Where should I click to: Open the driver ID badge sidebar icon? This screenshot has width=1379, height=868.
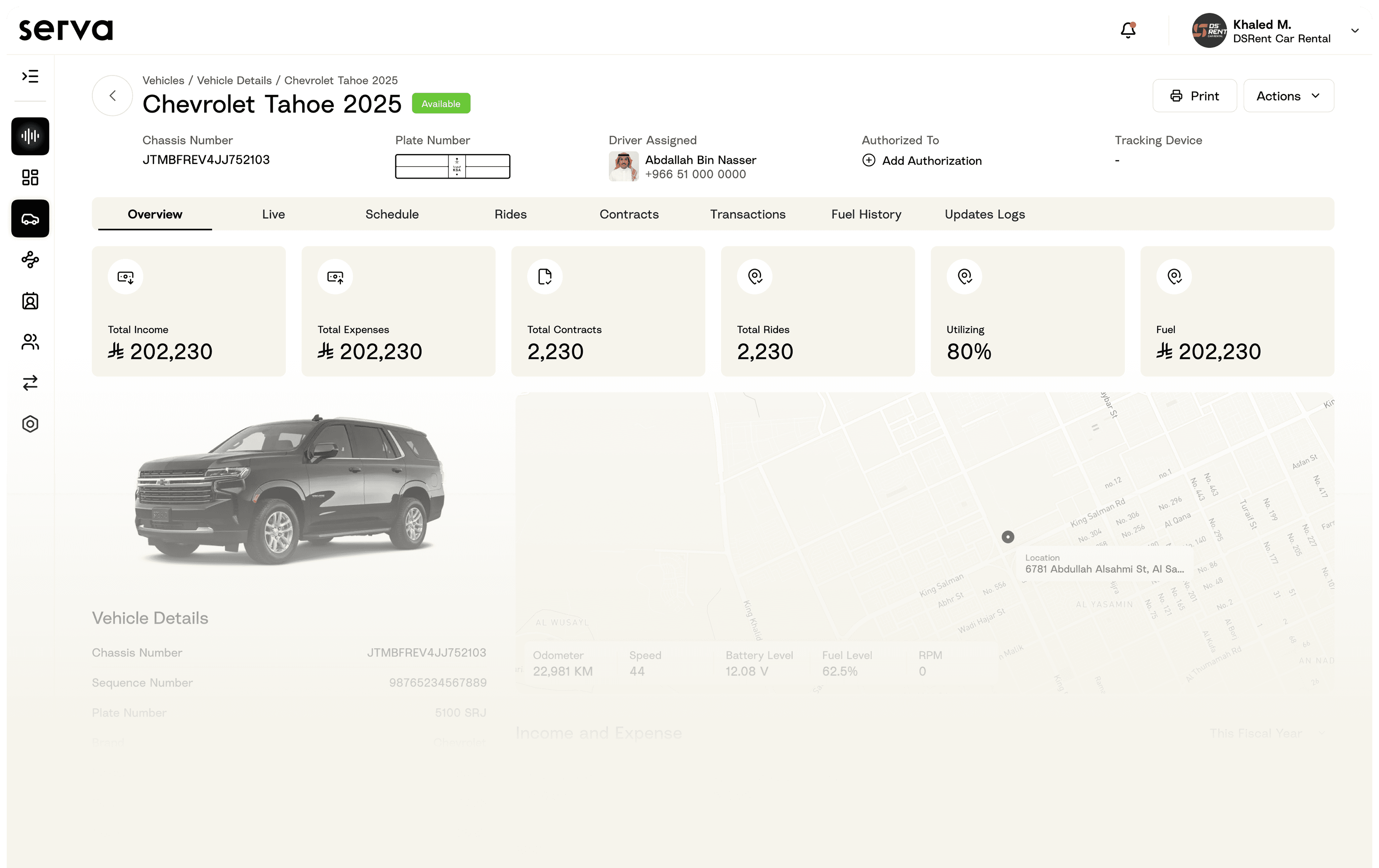coord(30,301)
